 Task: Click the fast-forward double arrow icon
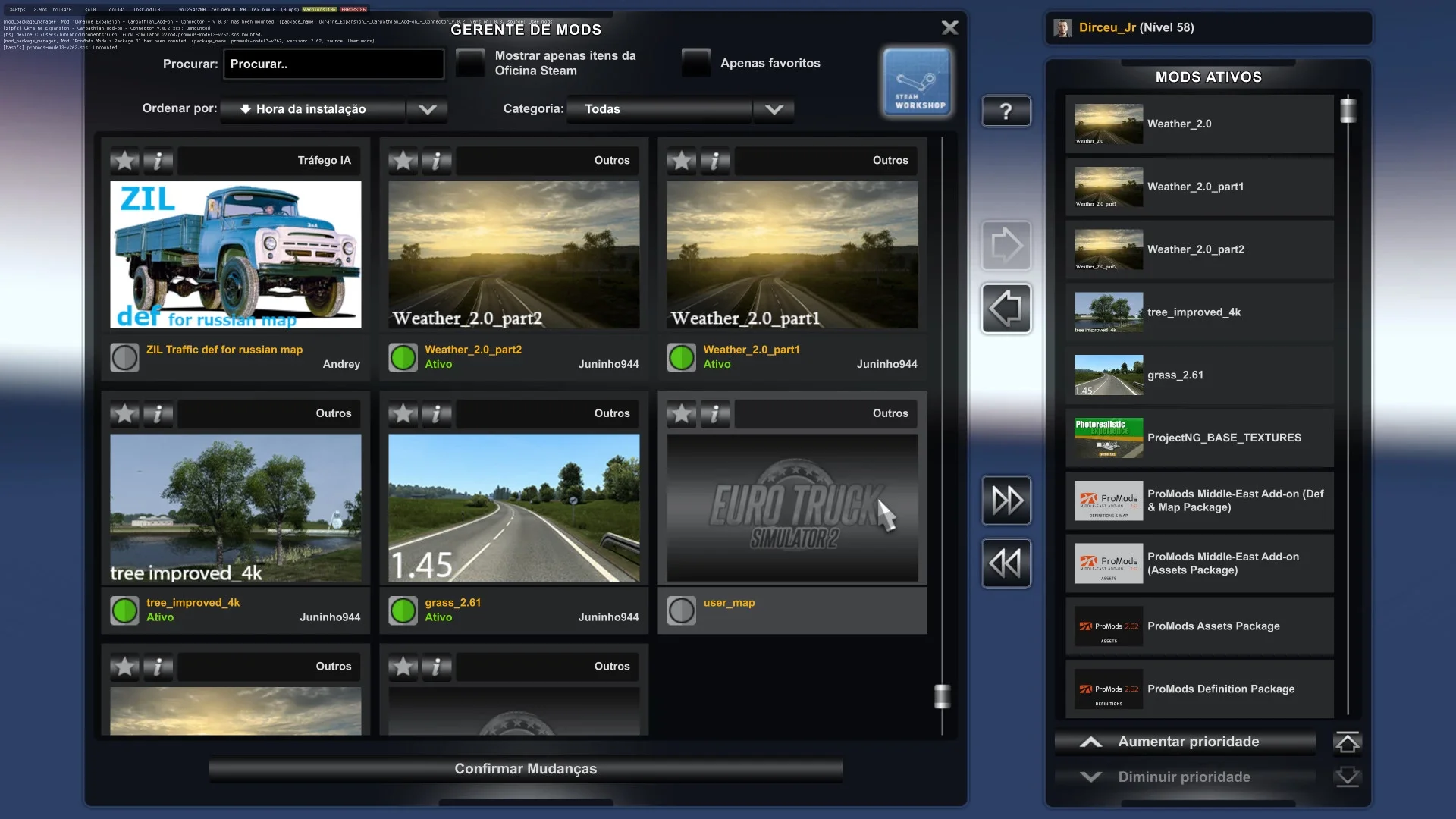[1006, 500]
